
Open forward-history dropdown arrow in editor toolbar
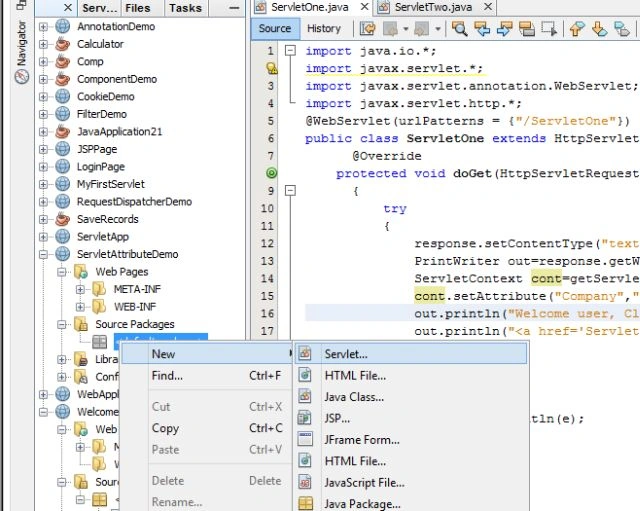pos(438,29)
